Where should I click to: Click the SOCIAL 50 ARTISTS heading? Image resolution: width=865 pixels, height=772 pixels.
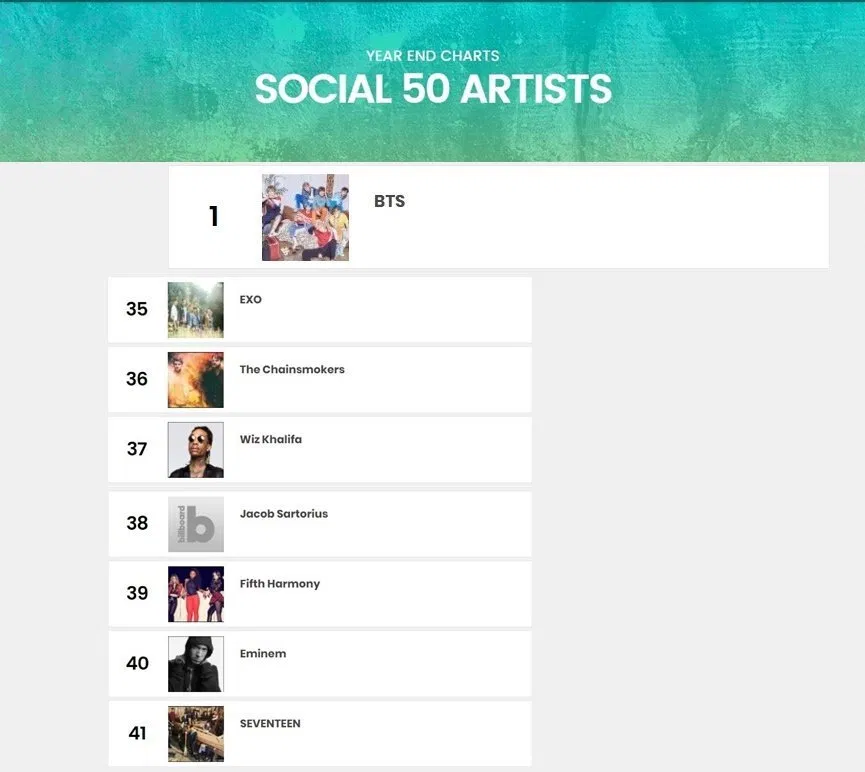pos(432,90)
